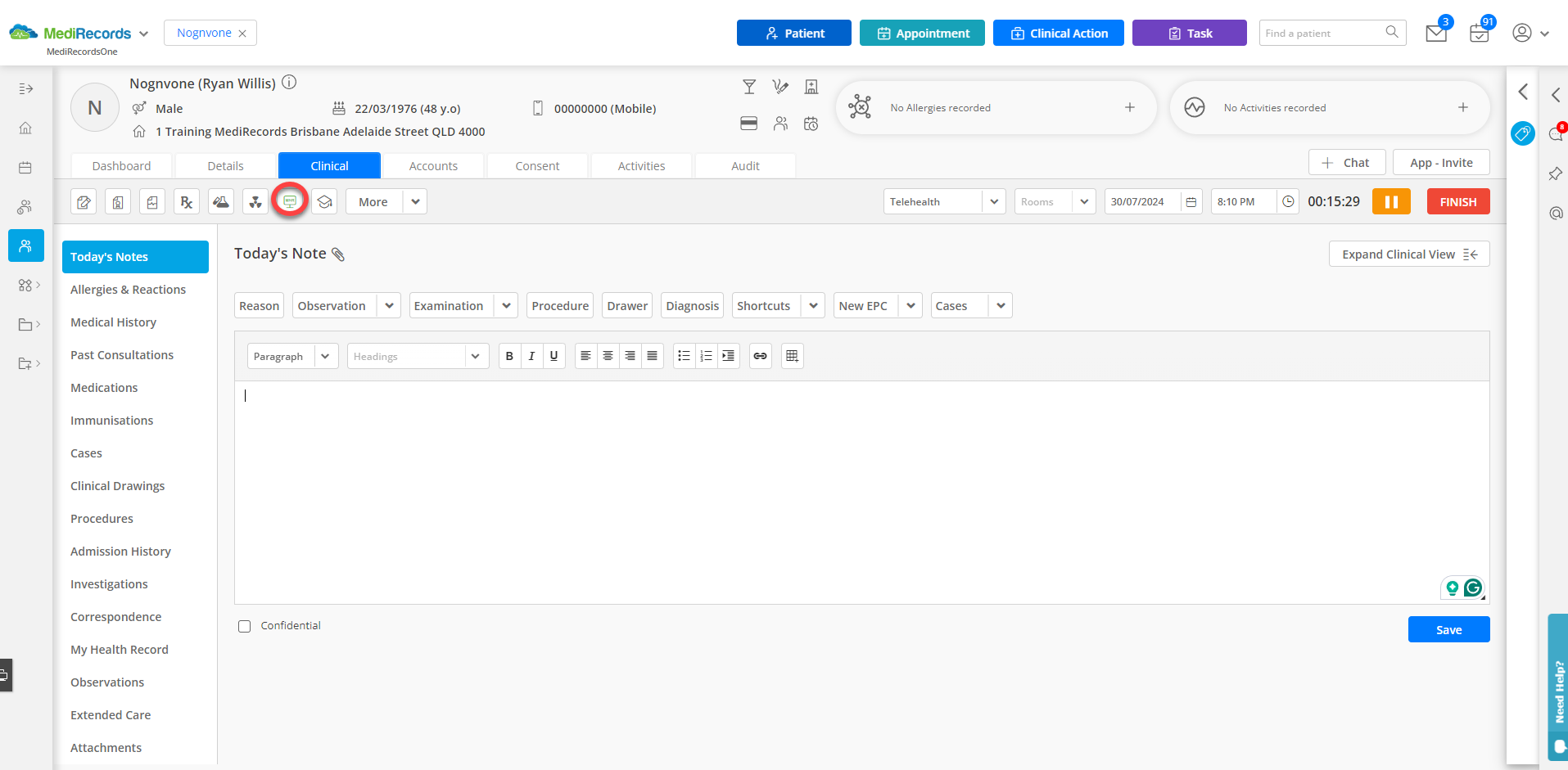Click the FINISH consultation button
Viewport: 1568px width, 770px height.
(1457, 201)
